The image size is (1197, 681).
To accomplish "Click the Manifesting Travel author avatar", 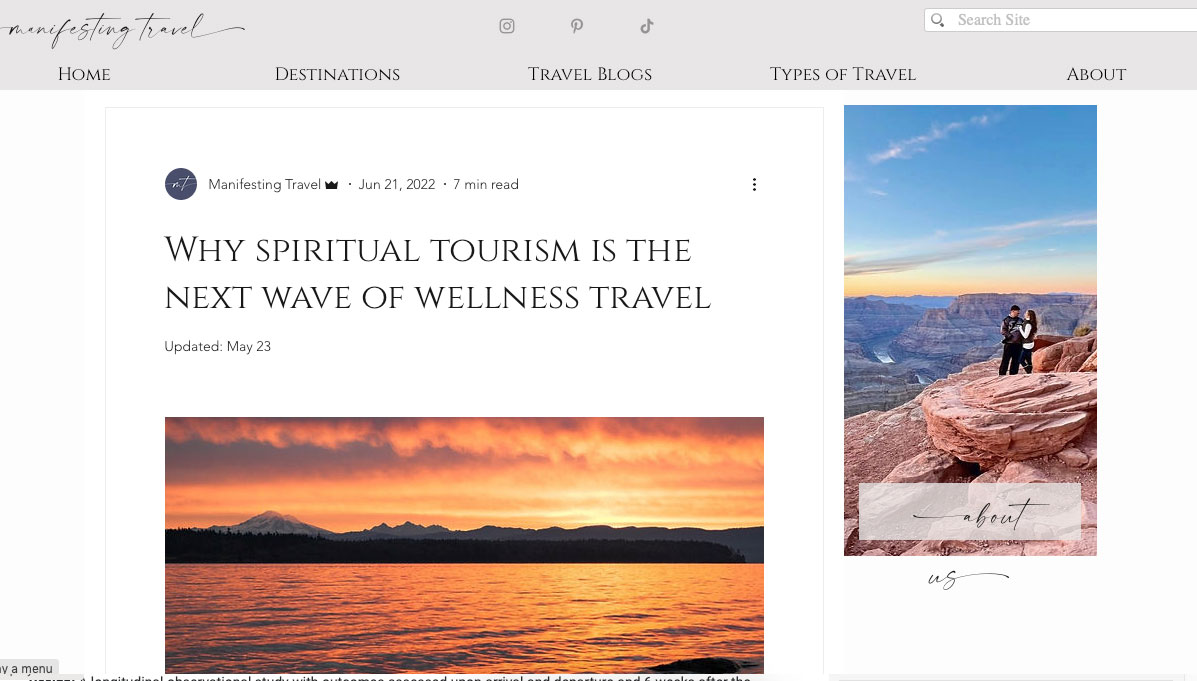I will (181, 184).
